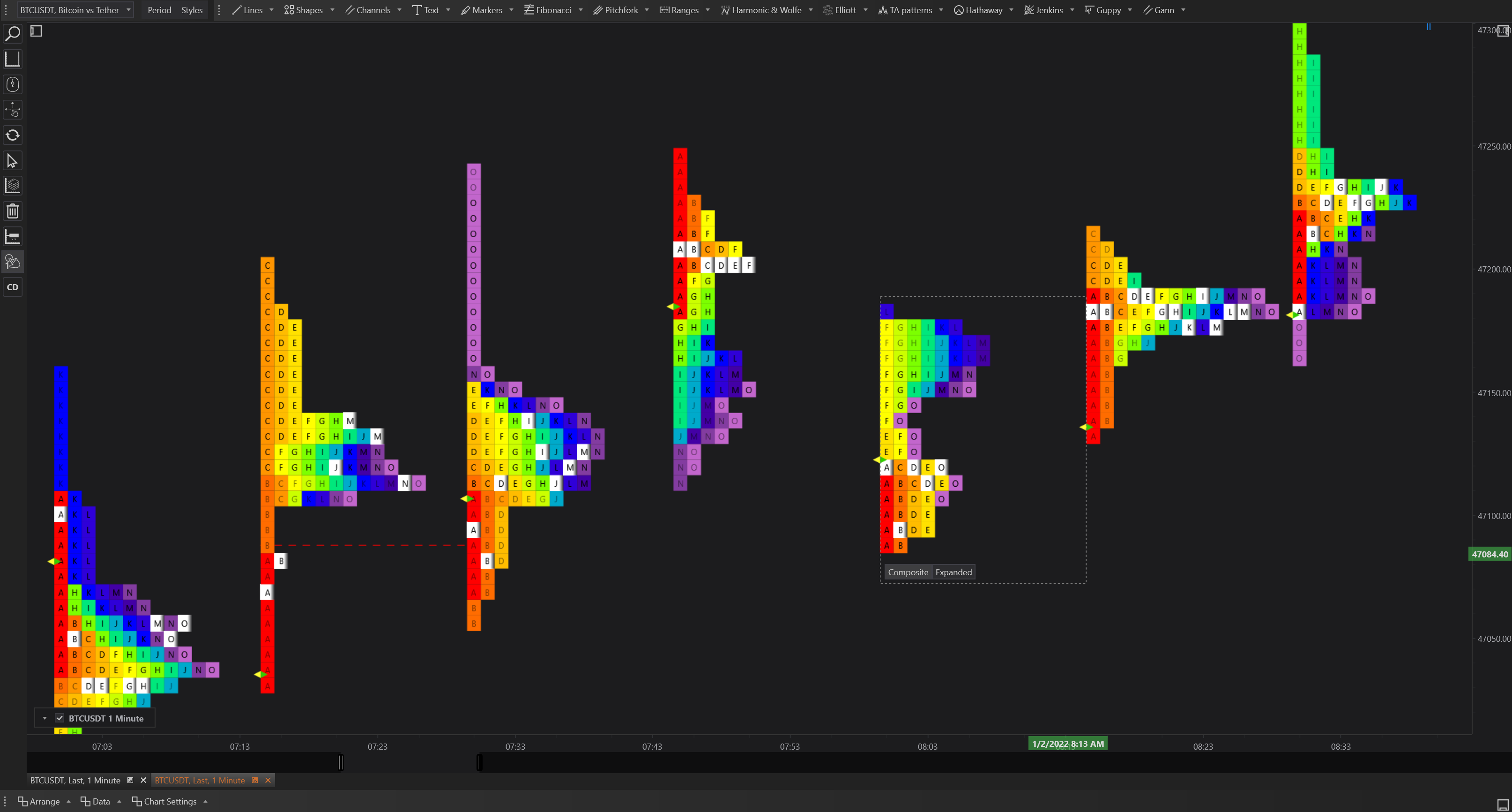1512x812 pixels.
Task: Click the mouse scroll mode icon
Action: tap(12, 84)
